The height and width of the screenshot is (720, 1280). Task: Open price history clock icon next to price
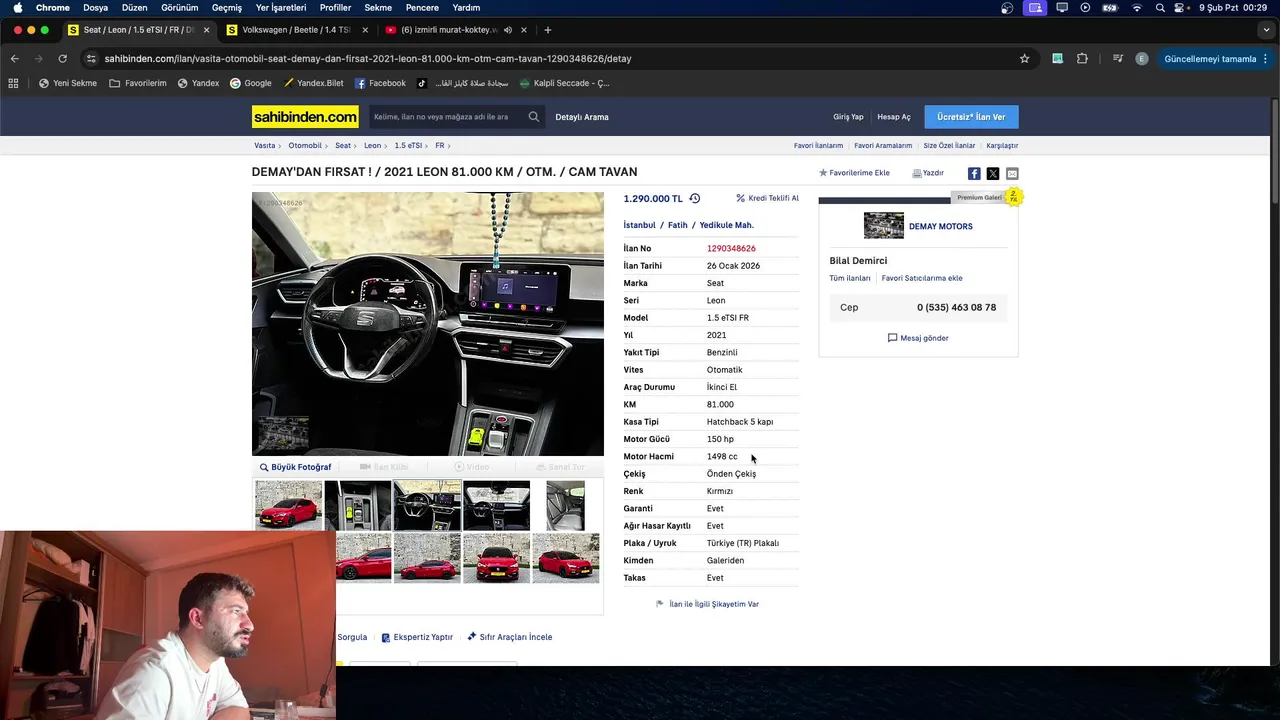[695, 198]
